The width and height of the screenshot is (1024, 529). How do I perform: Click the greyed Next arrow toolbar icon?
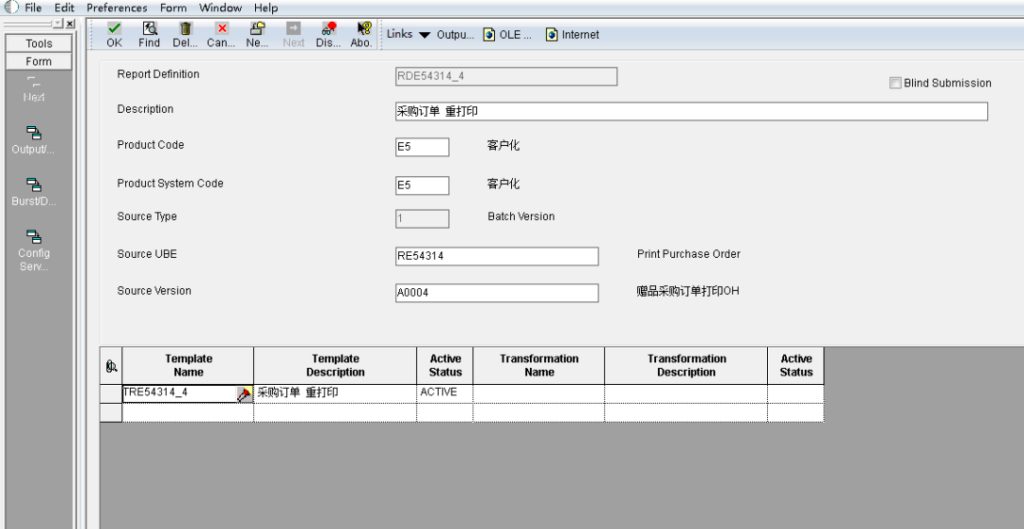[x=293, y=29]
